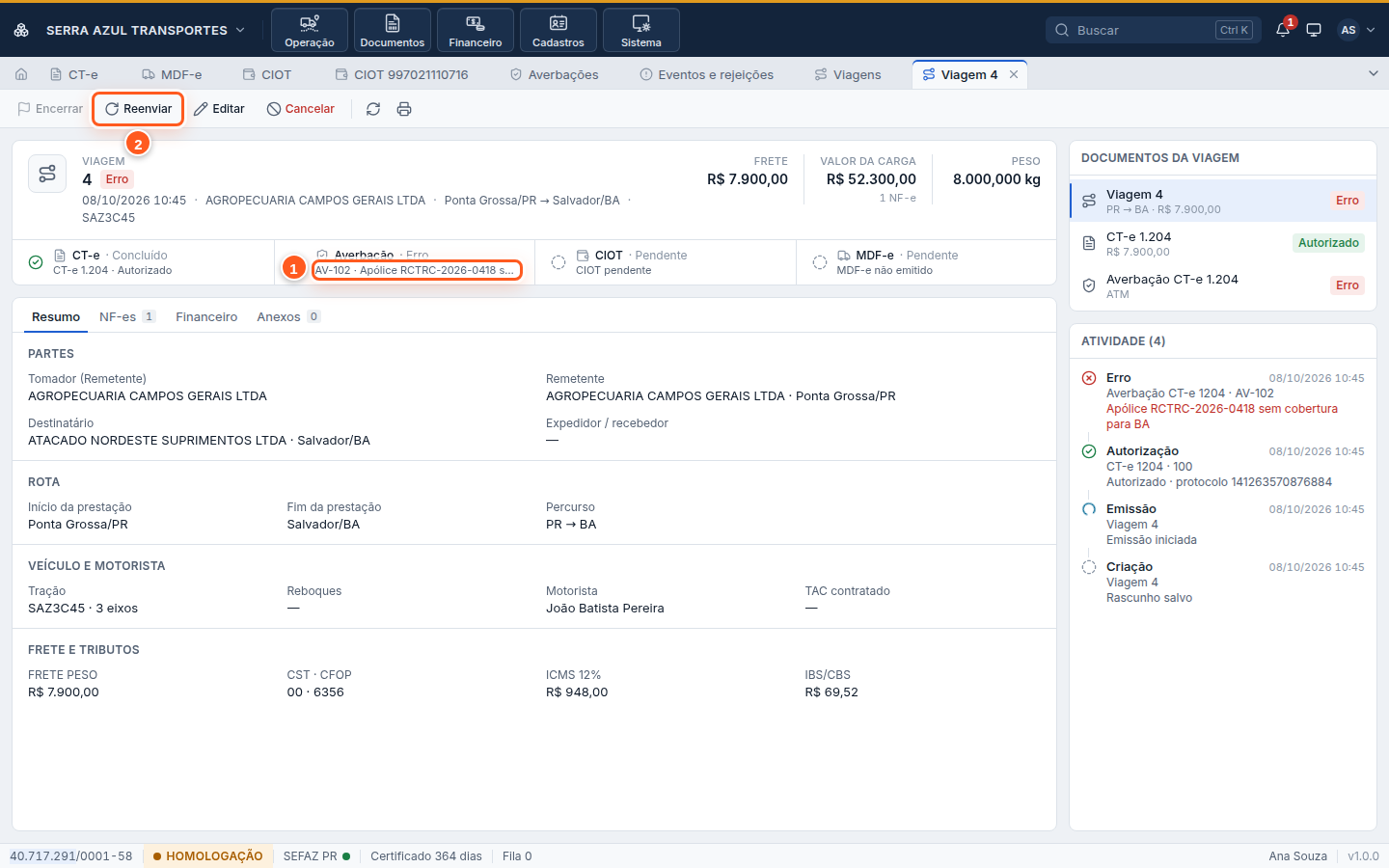Click the red error icon in Atividade
This screenshot has height=868, width=1389.
pos(1089,378)
